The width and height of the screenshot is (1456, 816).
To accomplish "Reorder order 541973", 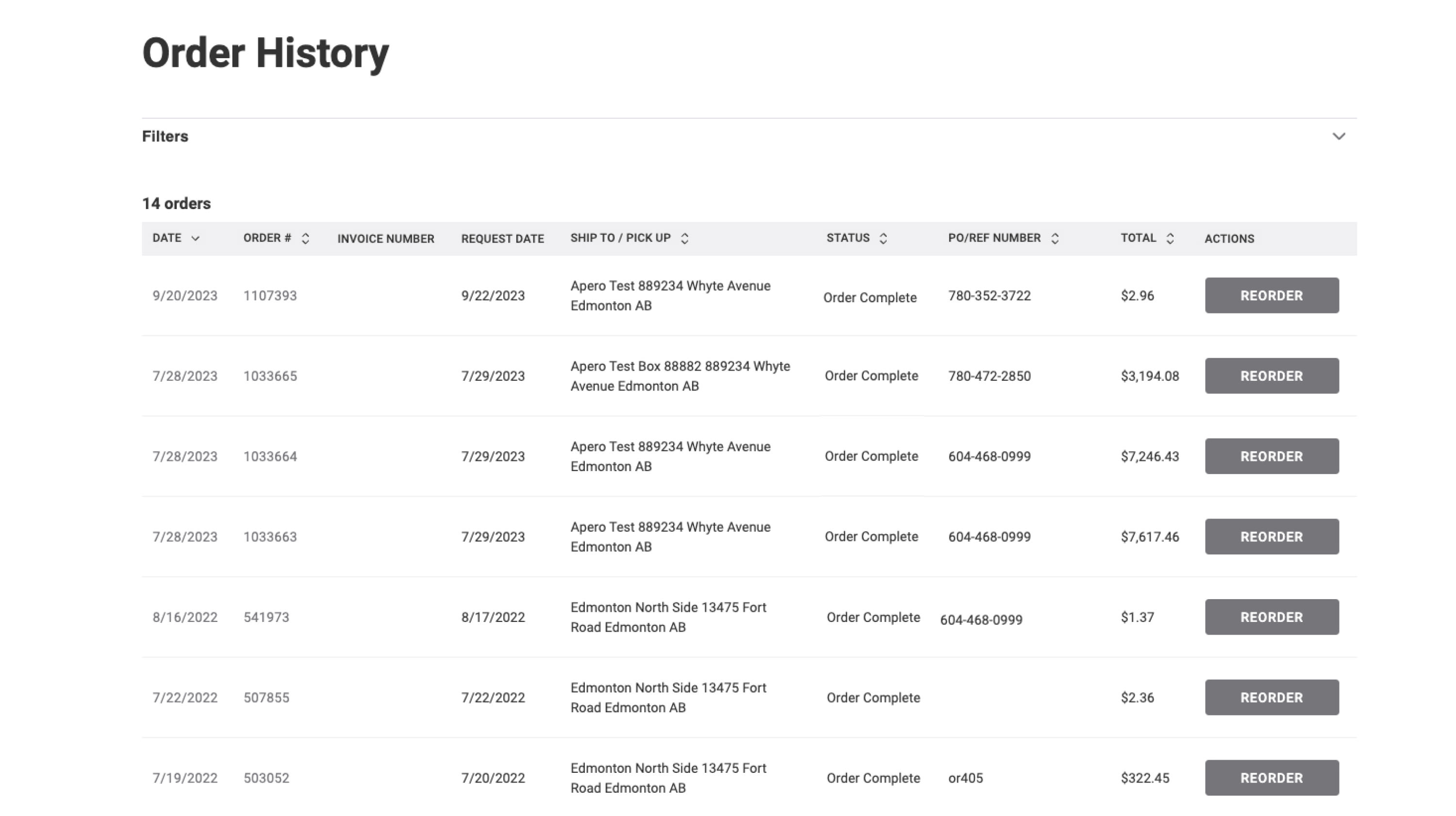I will point(1271,617).
